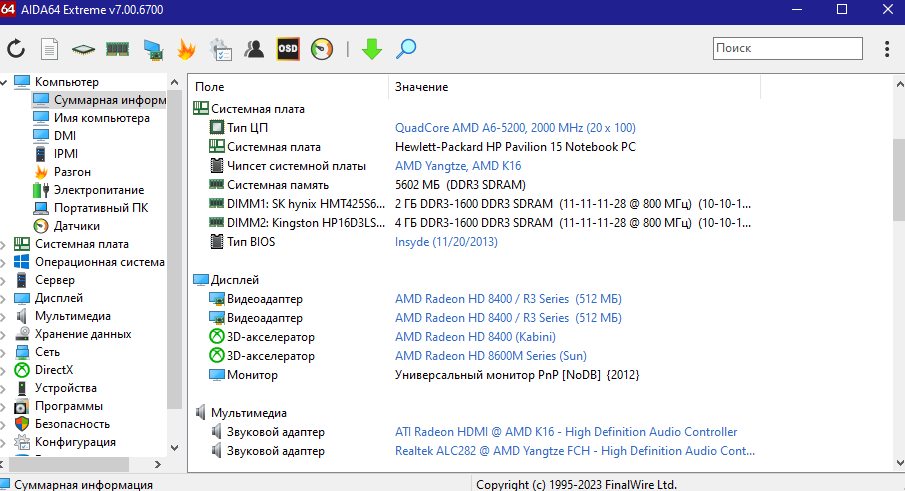Click the Поиск search field

pos(788,48)
